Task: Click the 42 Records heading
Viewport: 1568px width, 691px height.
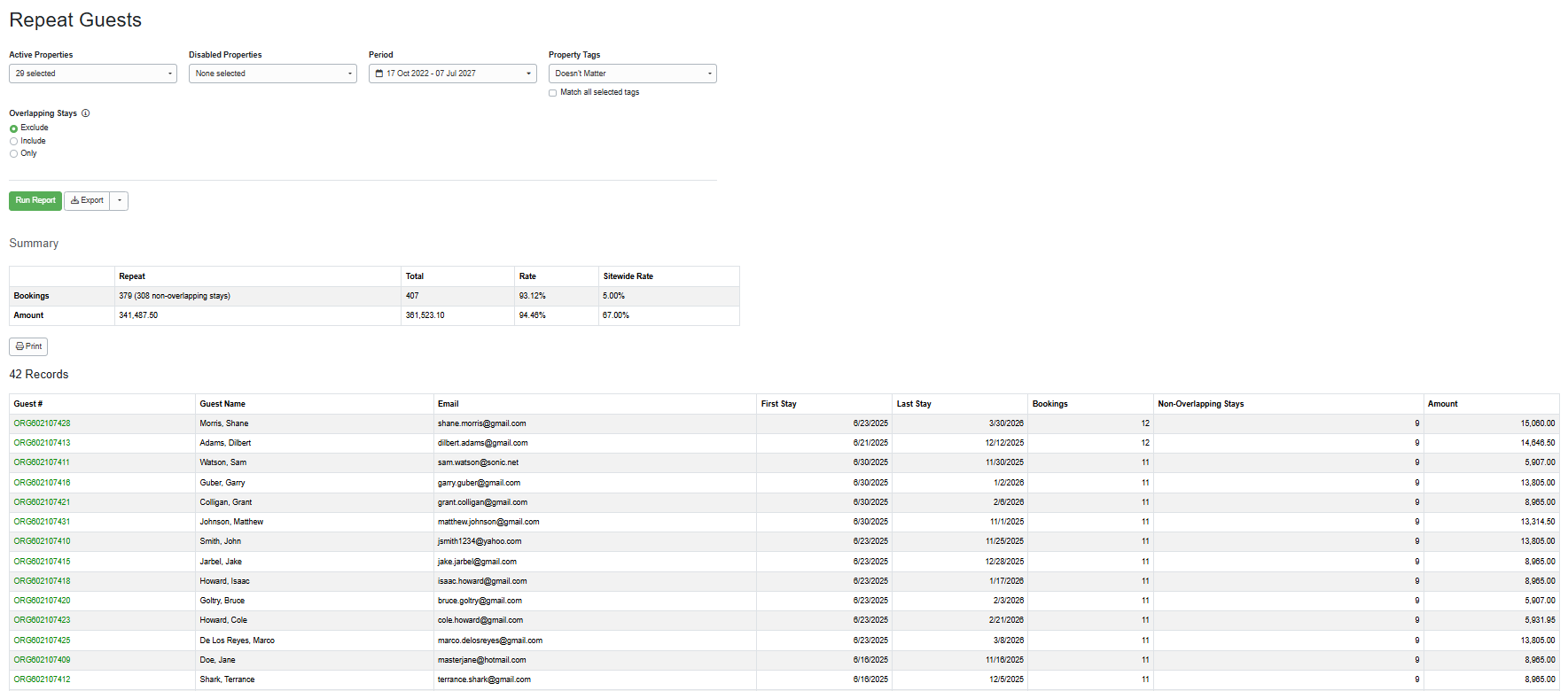Action: [x=39, y=375]
